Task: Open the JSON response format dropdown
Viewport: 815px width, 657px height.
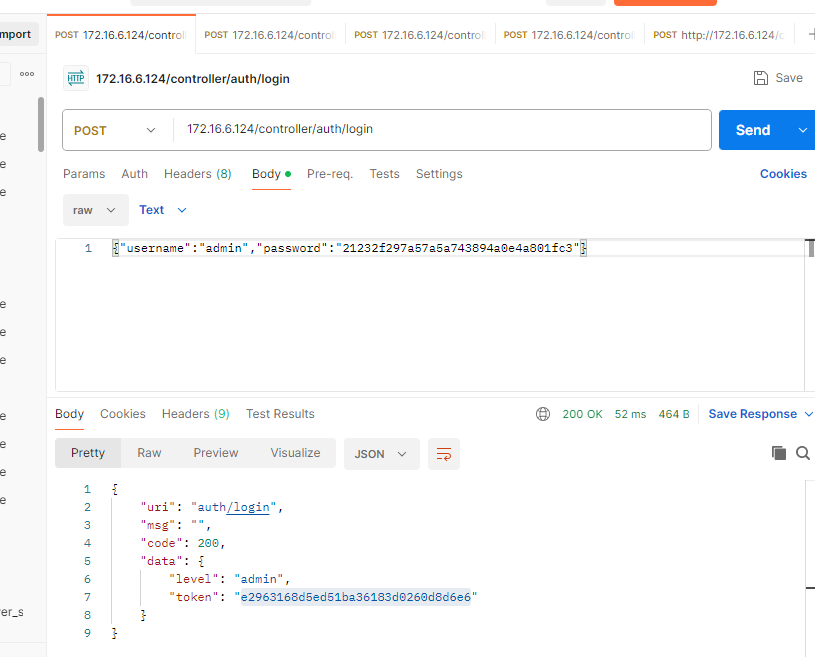Action: [x=382, y=454]
